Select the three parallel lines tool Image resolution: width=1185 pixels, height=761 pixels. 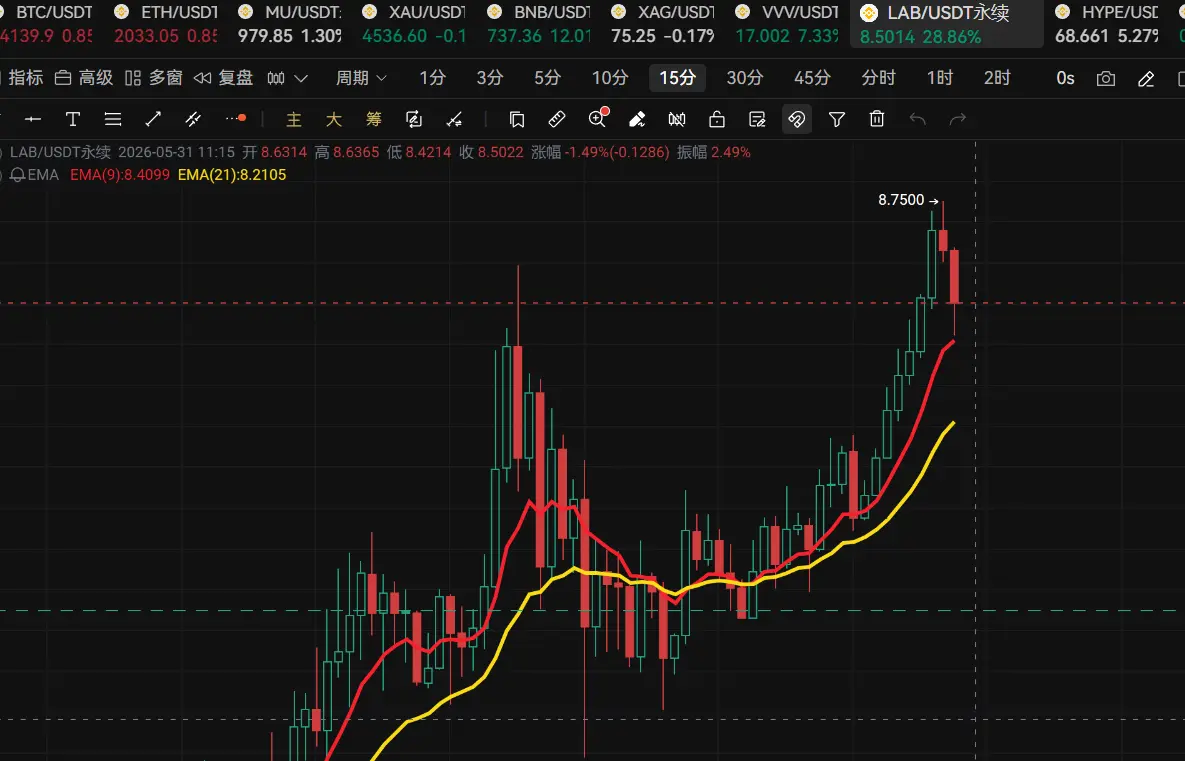pos(113,119)
